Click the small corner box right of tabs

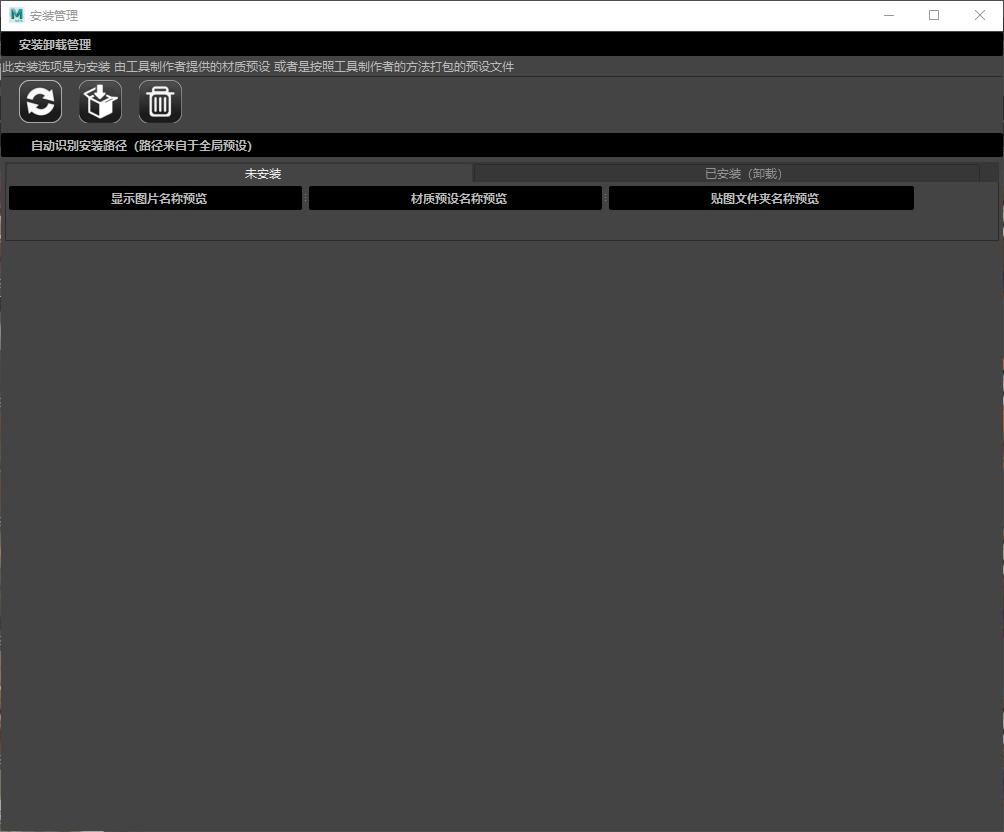click(988, 173)
